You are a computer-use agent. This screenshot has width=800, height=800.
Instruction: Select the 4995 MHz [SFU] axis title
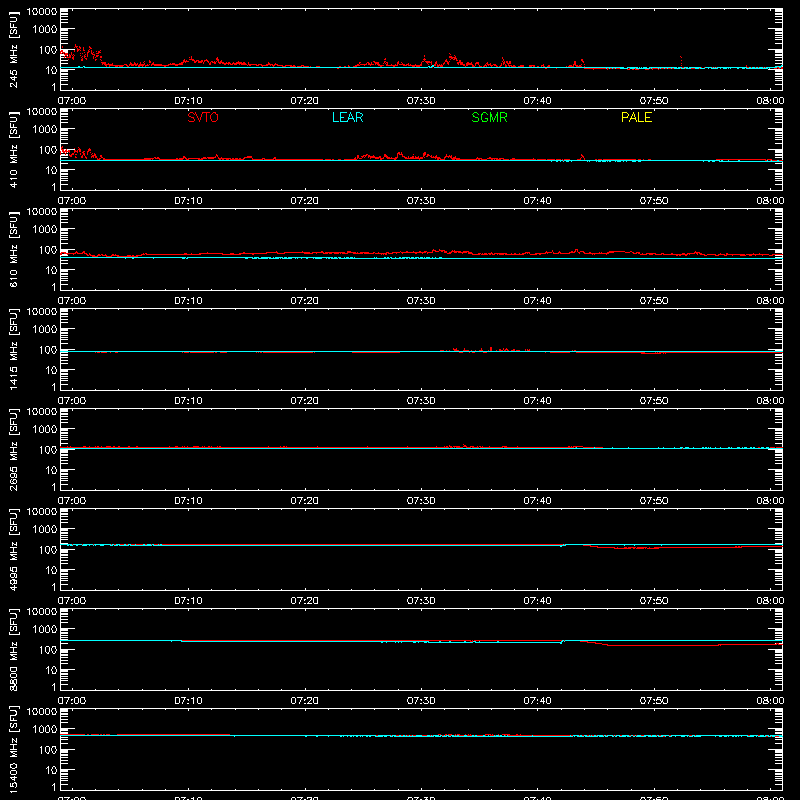(13, 550)
